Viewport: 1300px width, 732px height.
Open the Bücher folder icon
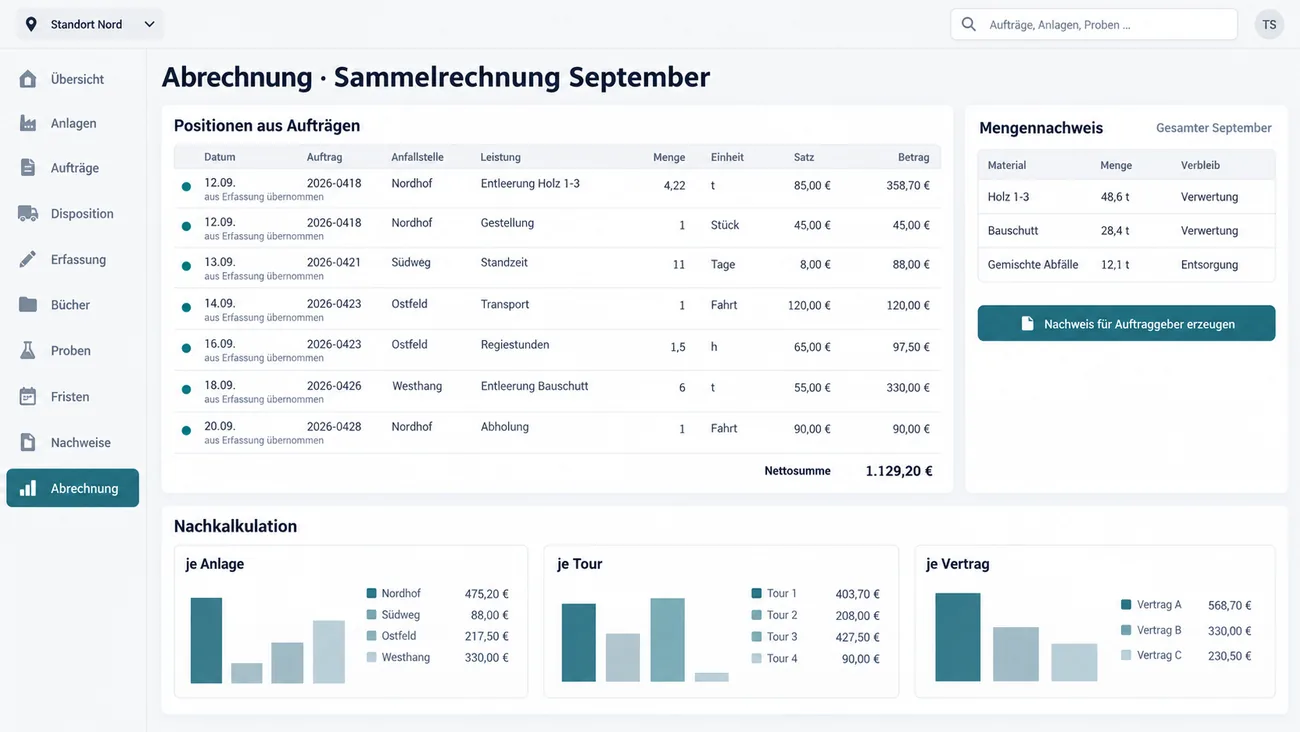28,304
